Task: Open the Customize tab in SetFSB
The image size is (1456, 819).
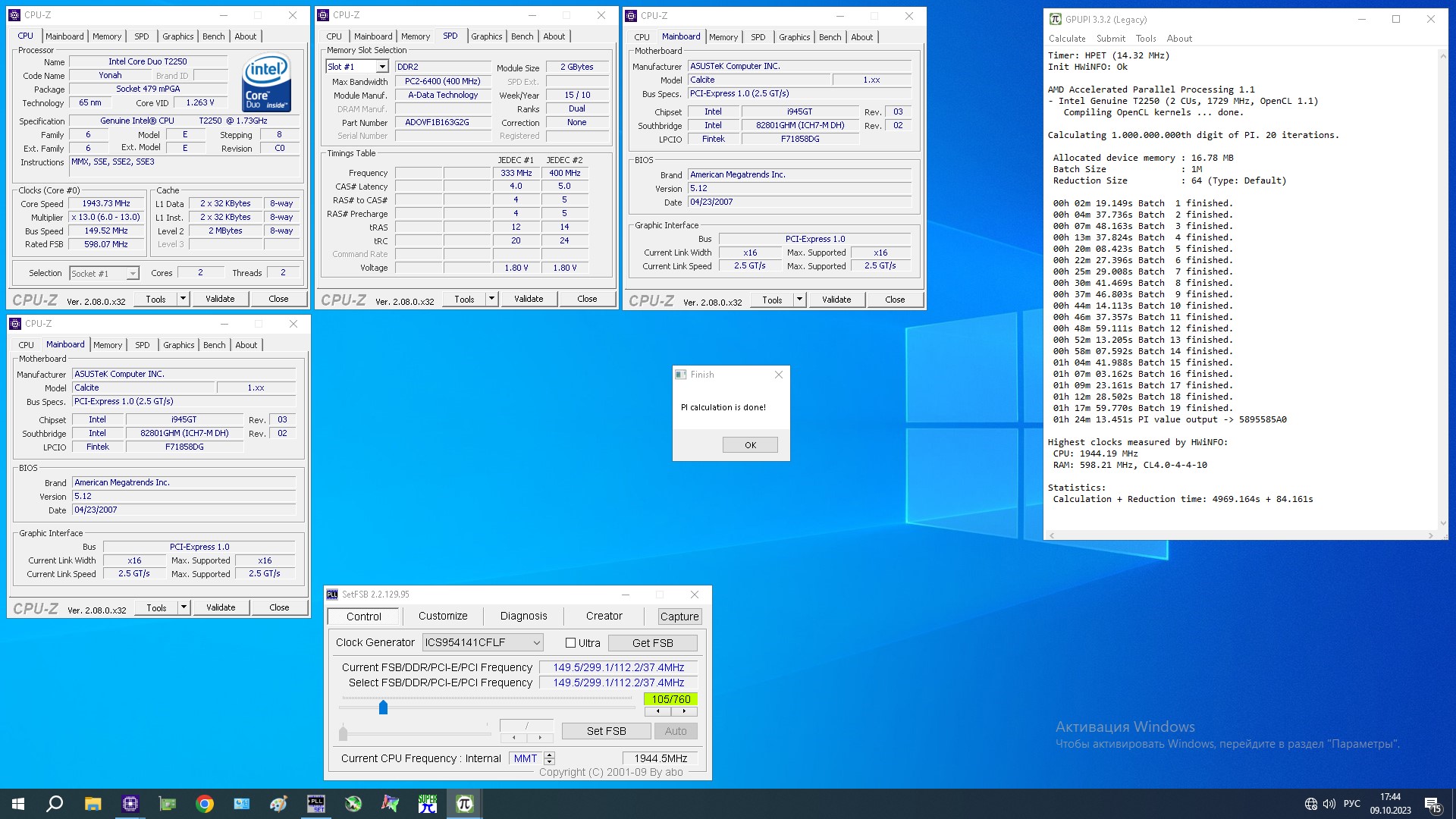Action: tap(443, 617)
